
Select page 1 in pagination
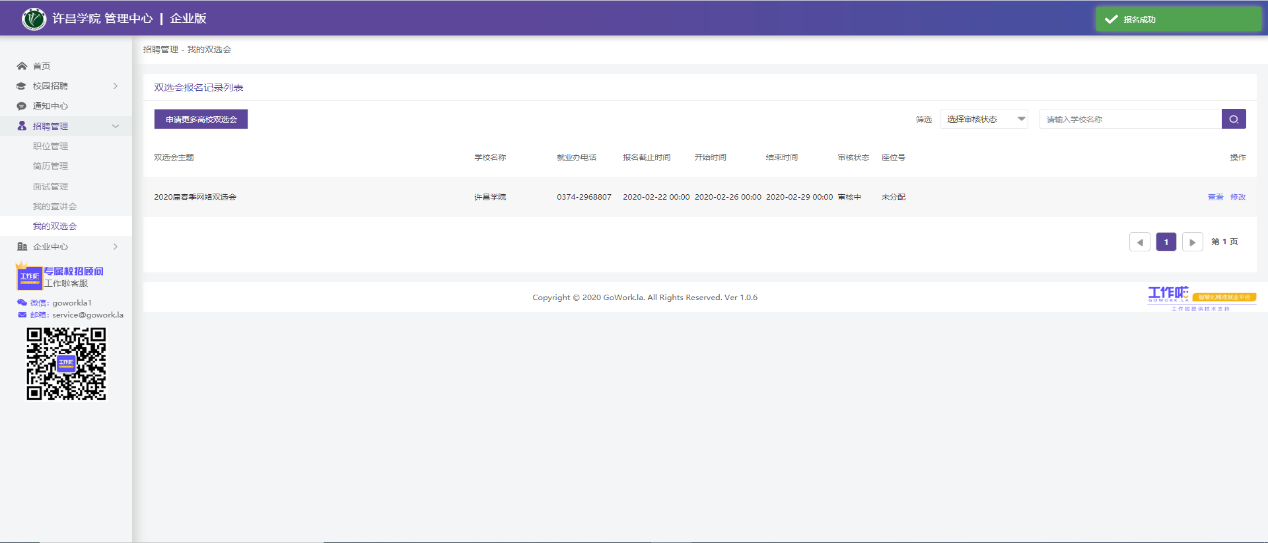(x=1165, y=242)
